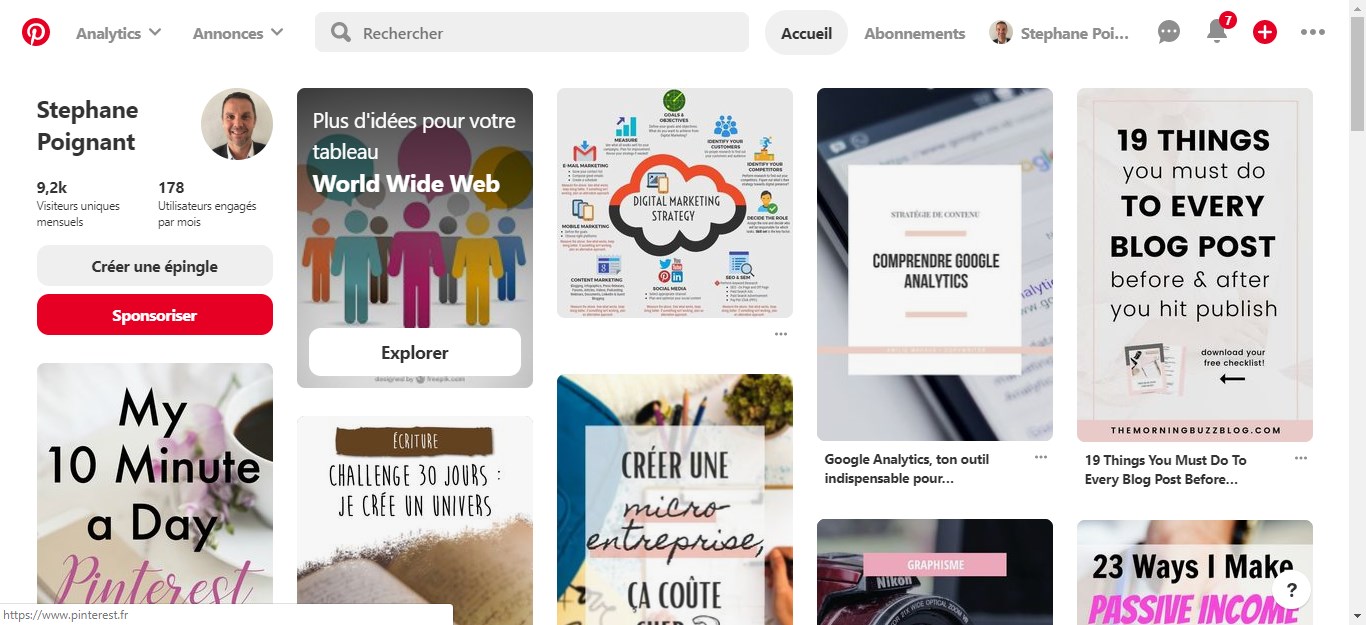Open the Comprendre Google Analytics pin image
Viewport: 1366px width, 625px height.
pyautogui.click(x=935, y=264)
